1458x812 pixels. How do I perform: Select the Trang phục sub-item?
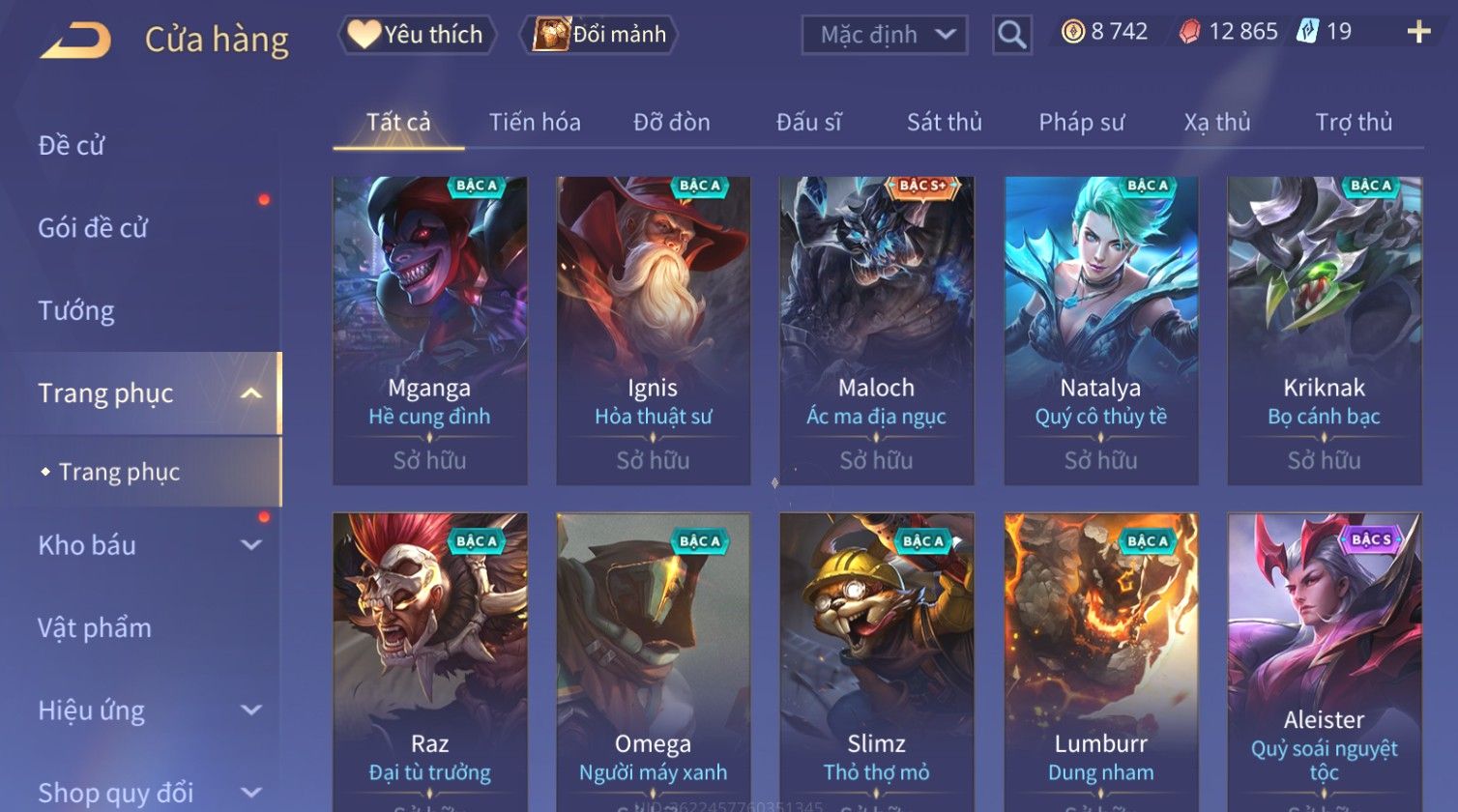click(x=119, y=472)
